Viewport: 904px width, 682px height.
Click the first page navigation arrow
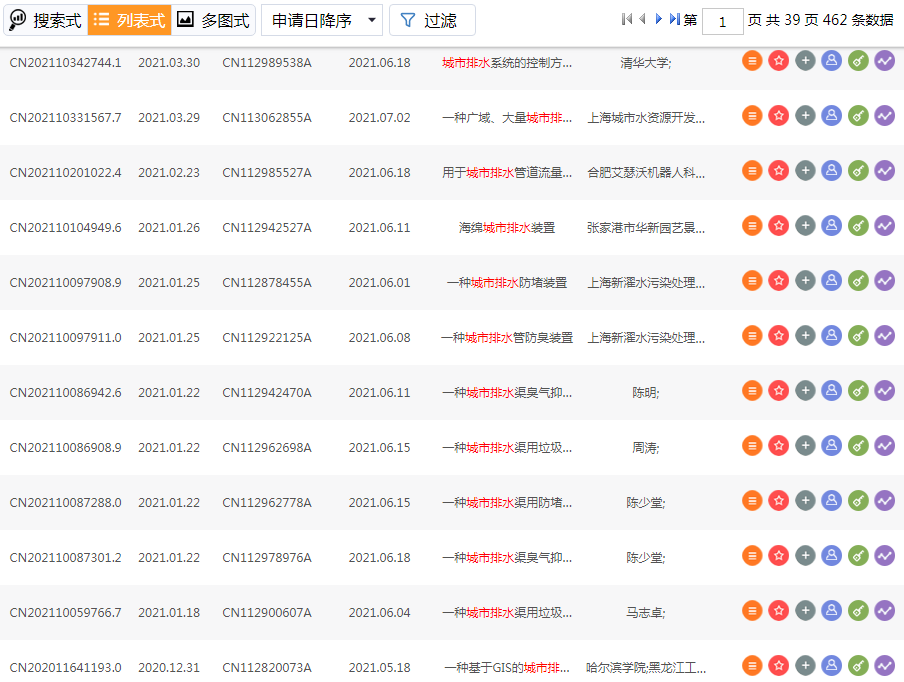(627, 18)
